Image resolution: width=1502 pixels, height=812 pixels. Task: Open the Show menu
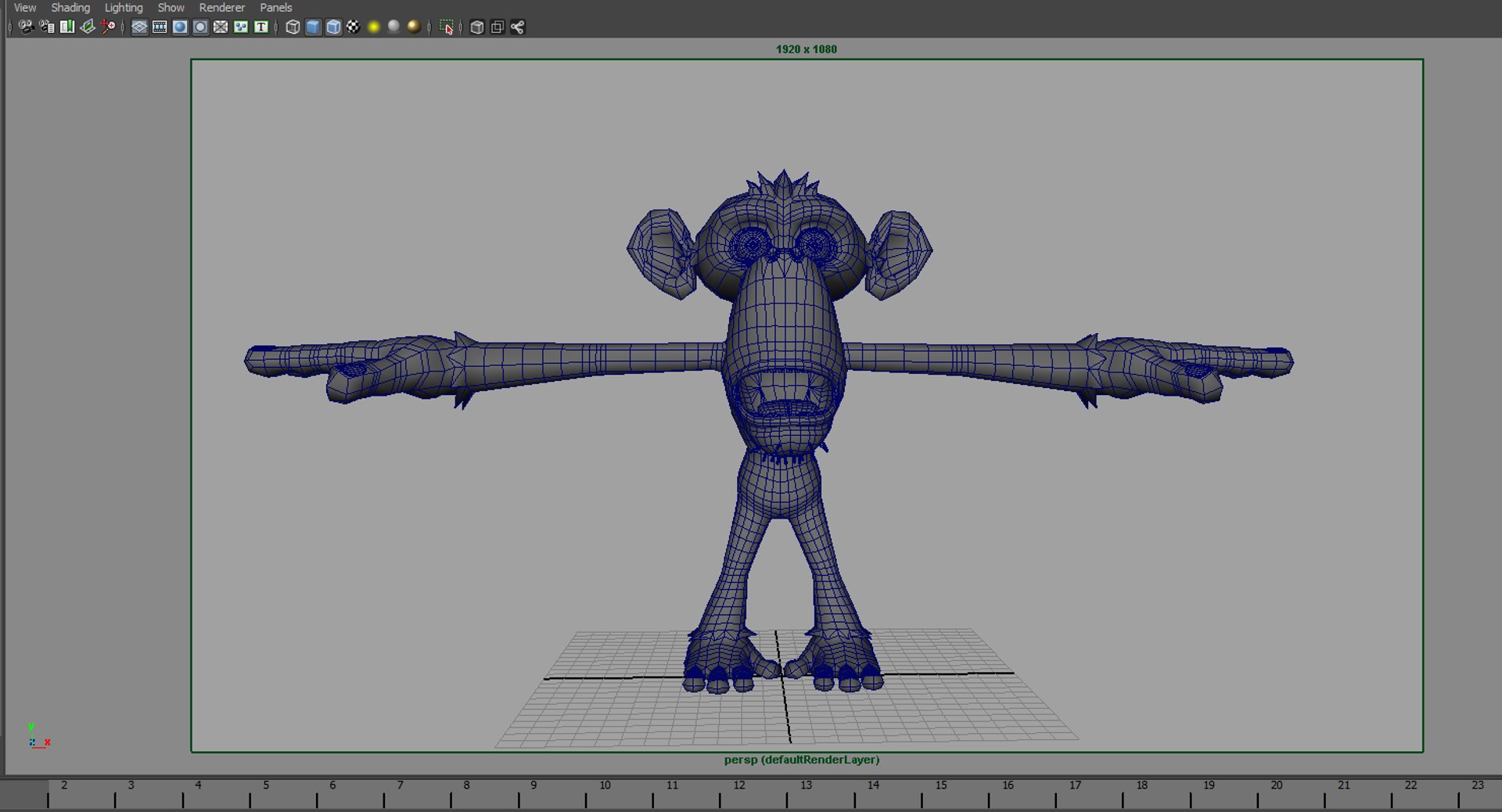tap(171, 8)
